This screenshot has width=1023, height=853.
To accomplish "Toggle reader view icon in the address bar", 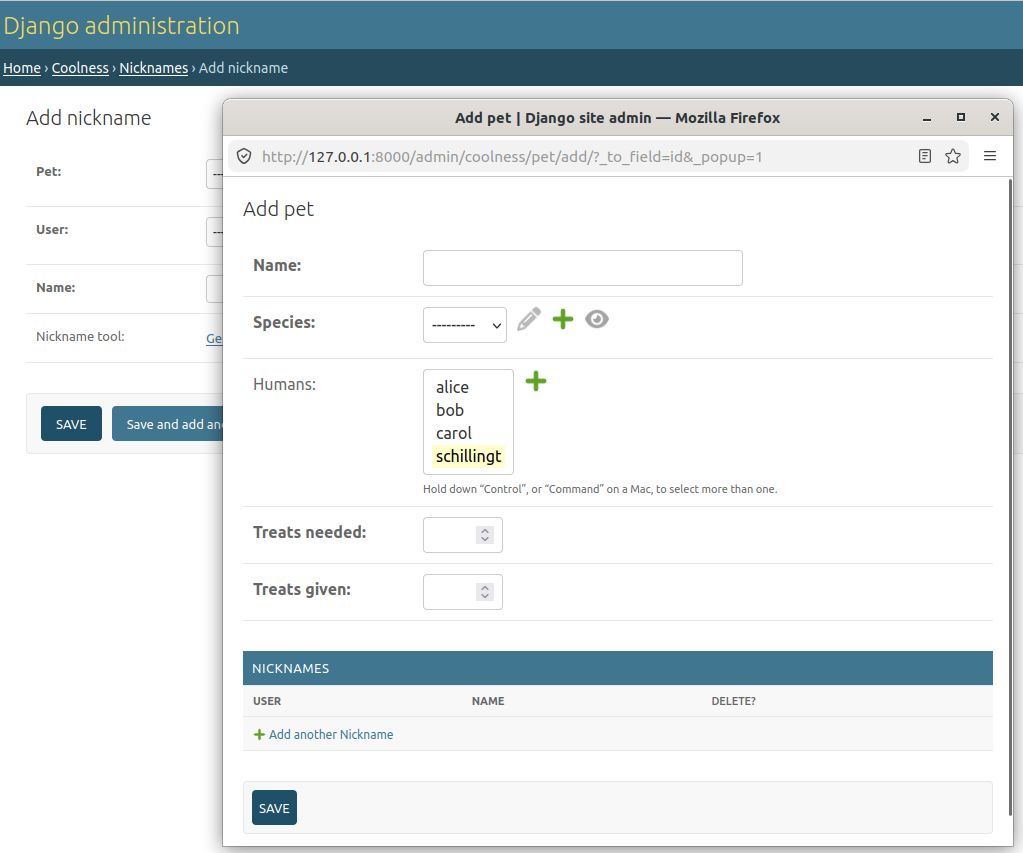I will coord(924,156).
